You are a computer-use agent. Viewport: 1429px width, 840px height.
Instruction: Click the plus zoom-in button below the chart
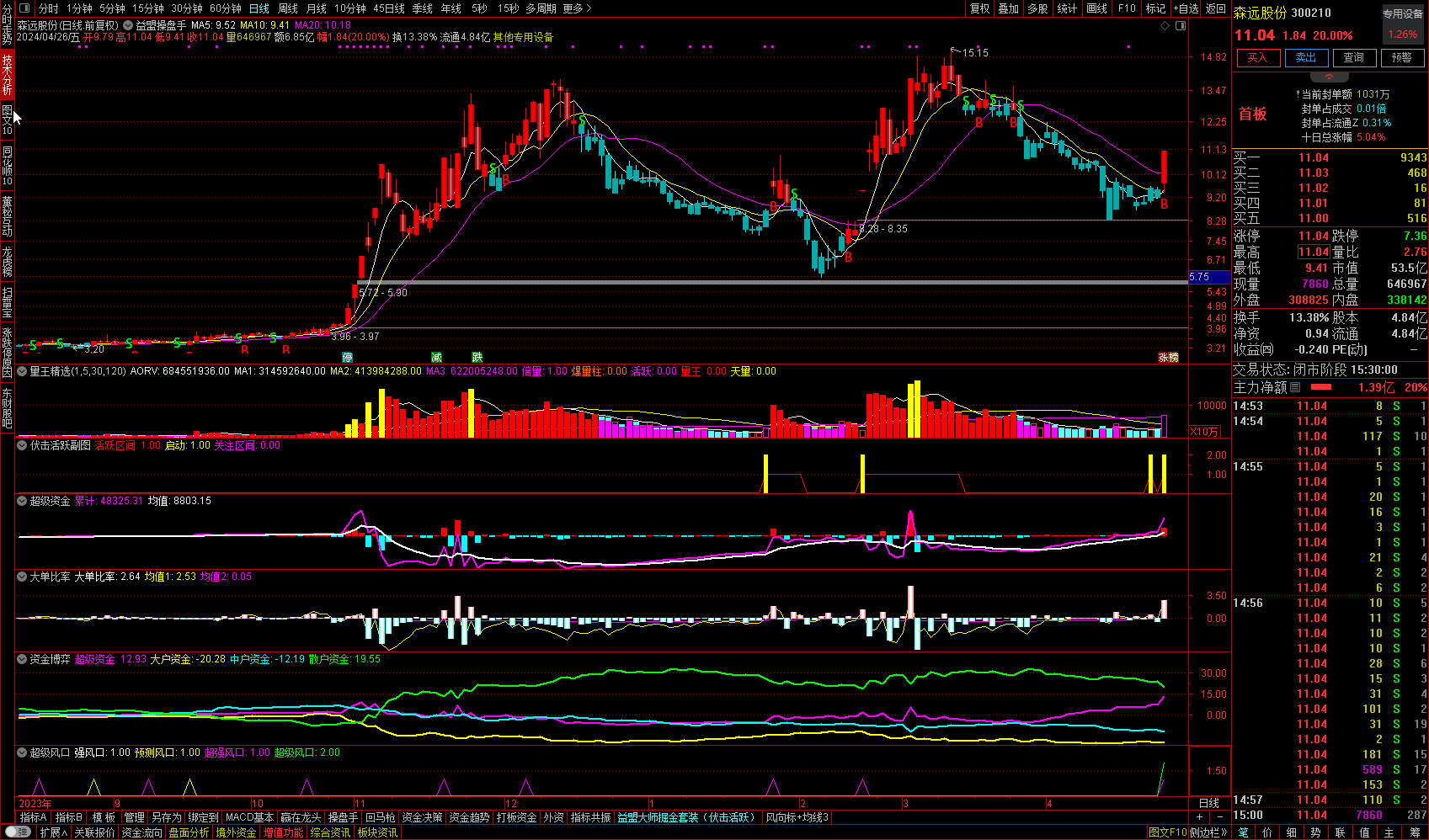(x=1200, y=817)
